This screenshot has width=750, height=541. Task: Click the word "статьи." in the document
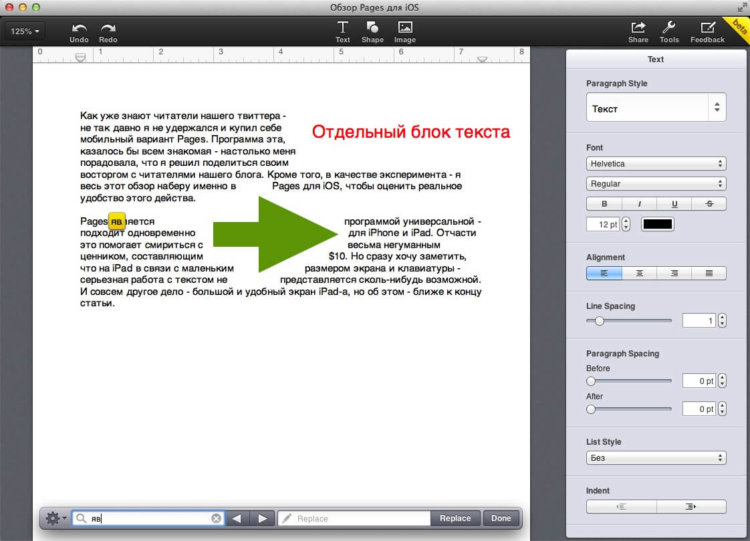97,303
